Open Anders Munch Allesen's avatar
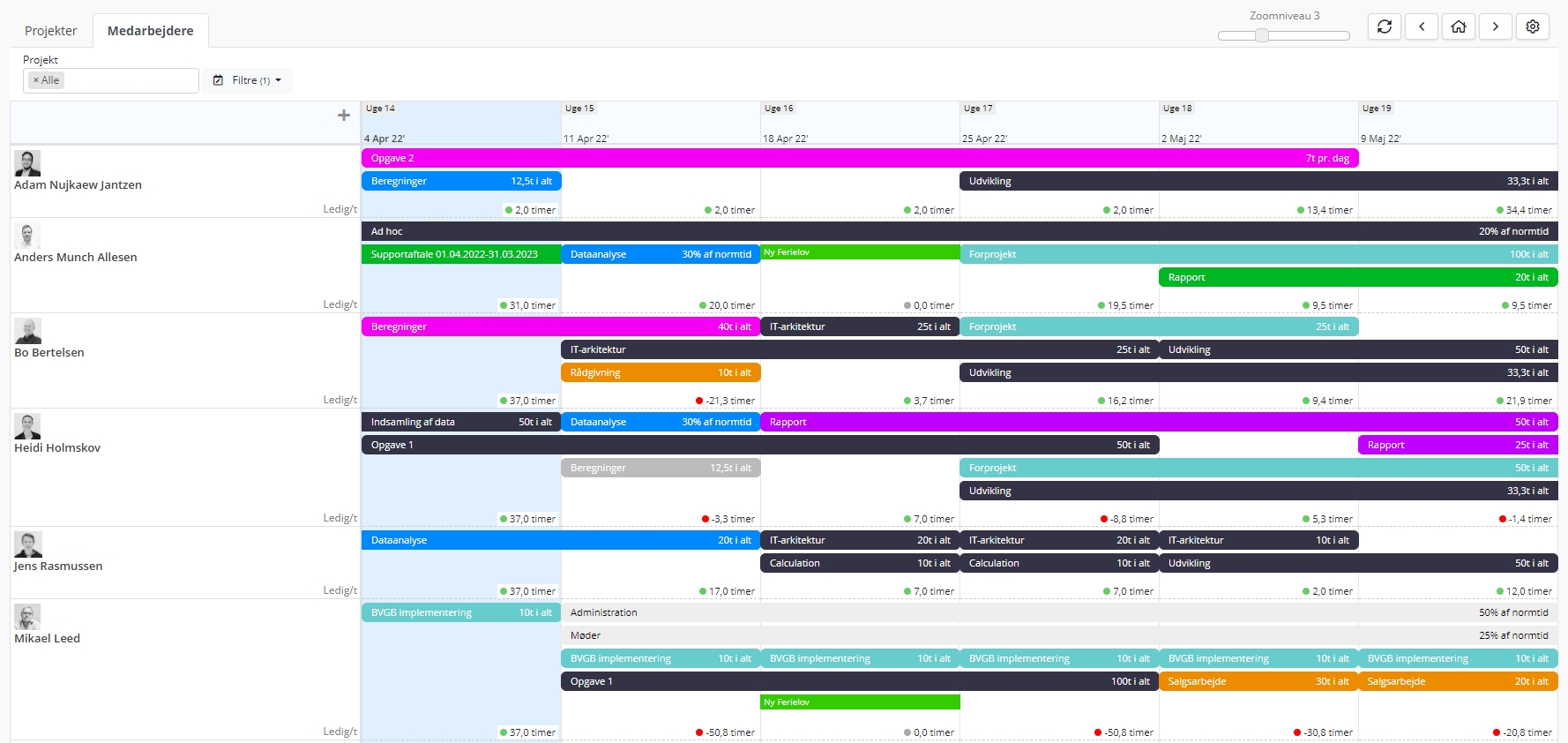This screenshot has height=743, width=1568. pyautogui.click(x=27, y=236)
